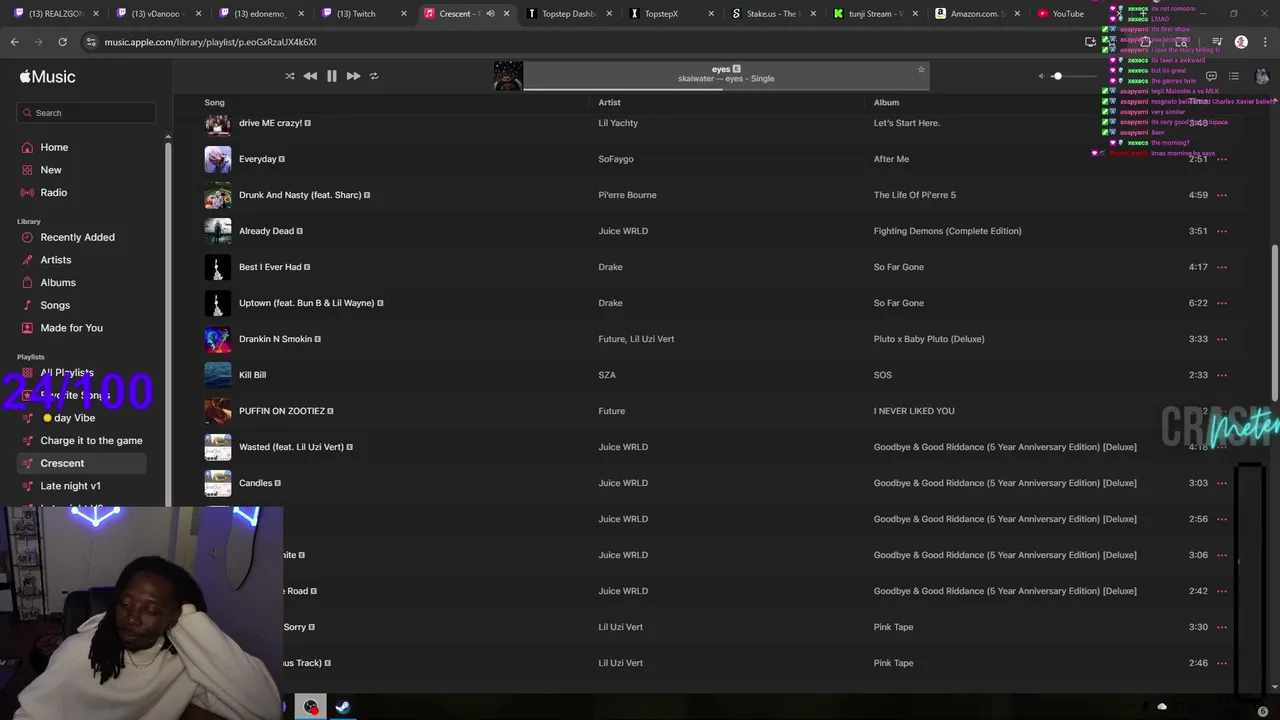View site information icon in address bar

91,42
